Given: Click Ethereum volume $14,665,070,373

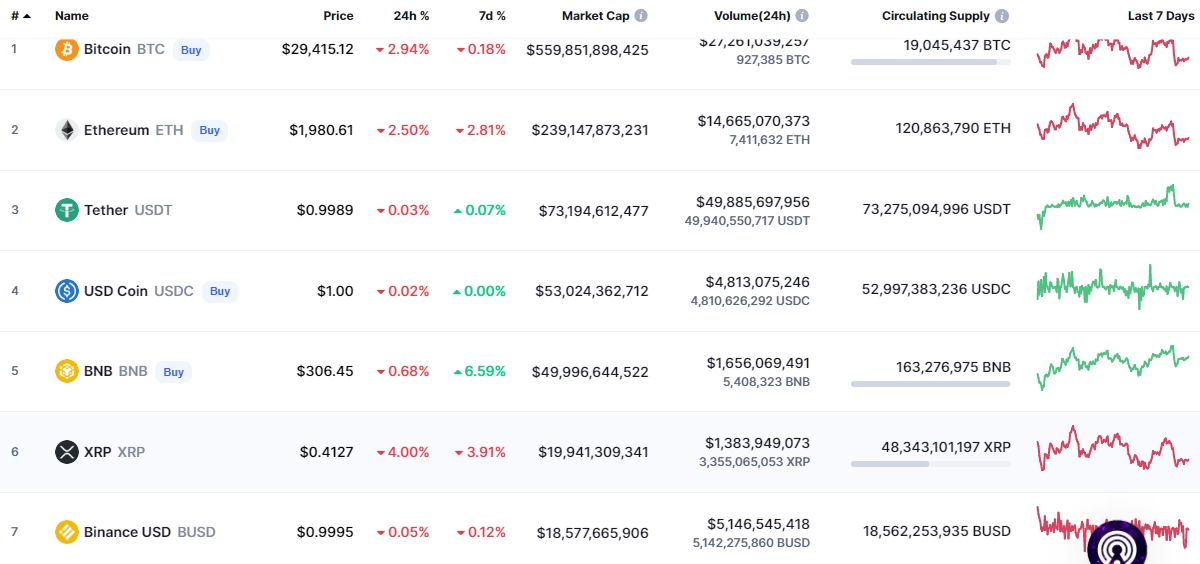Looking at the screenshot, I should (x=754, y=121).
